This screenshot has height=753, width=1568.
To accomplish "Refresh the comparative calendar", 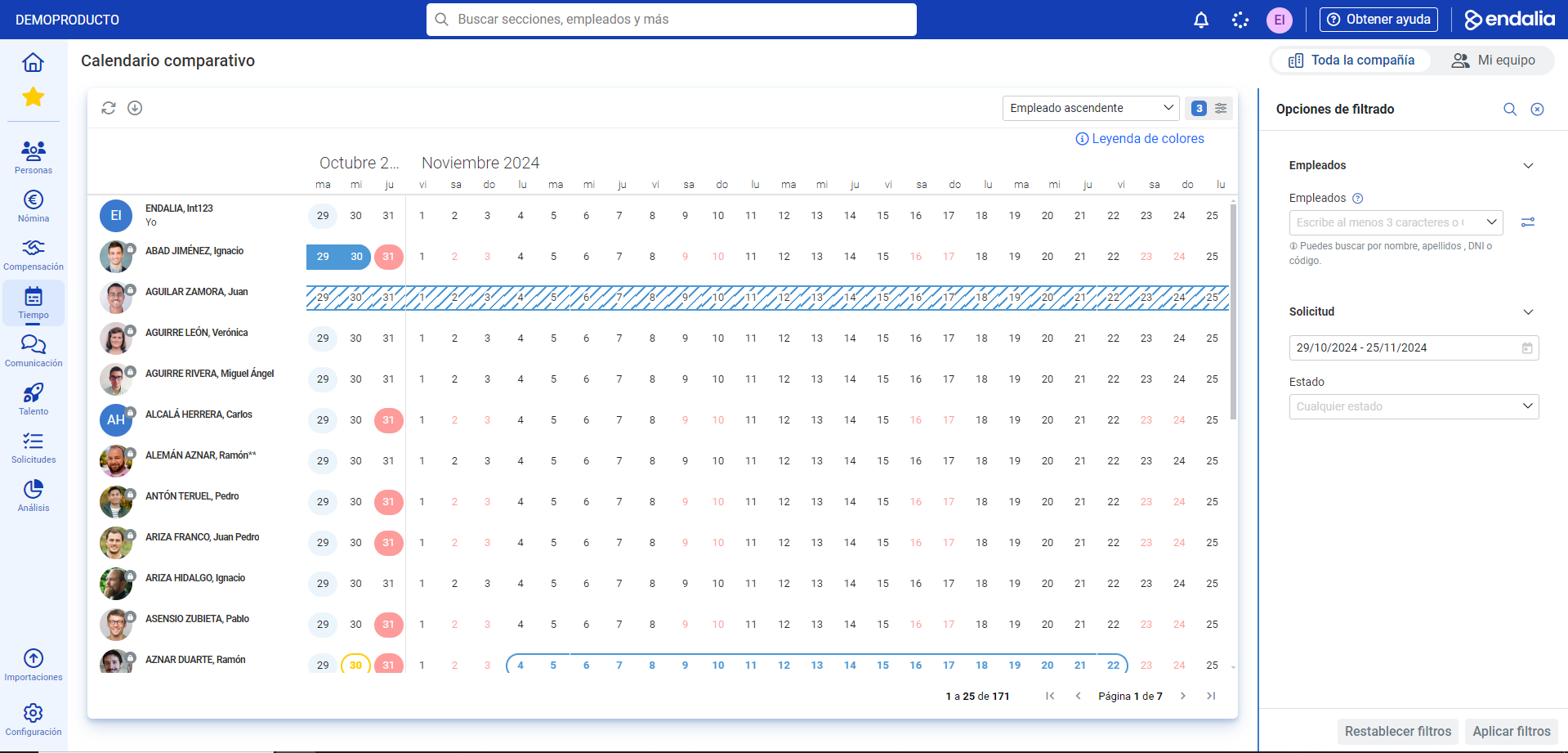I will (x=109, y=108).
